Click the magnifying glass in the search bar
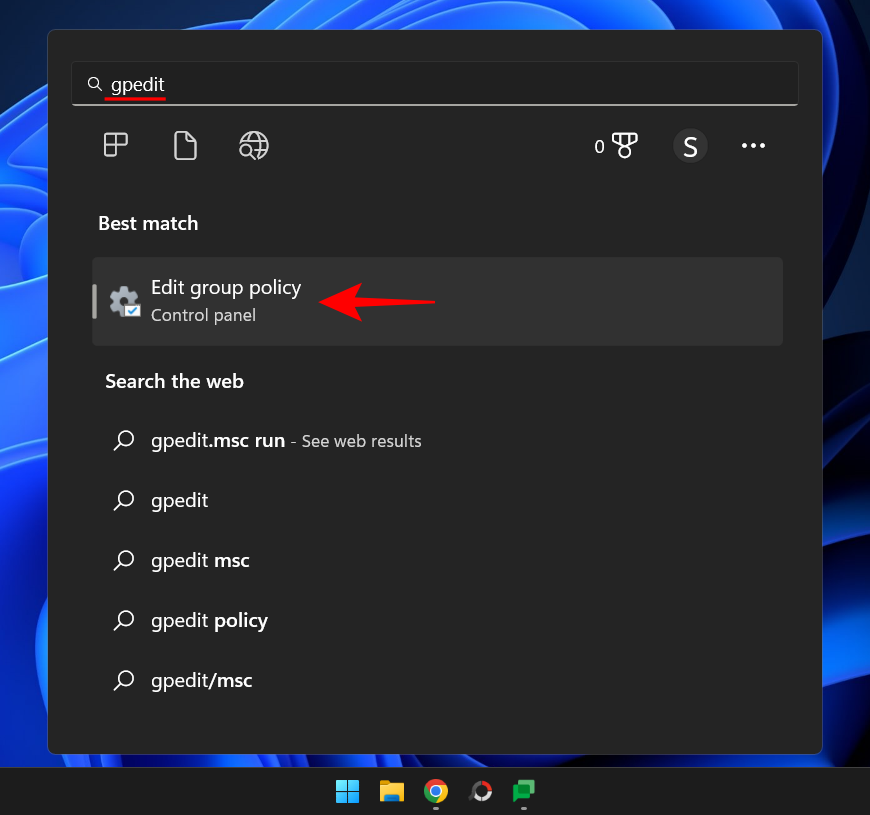870x815 pixels. click(94, 83)
